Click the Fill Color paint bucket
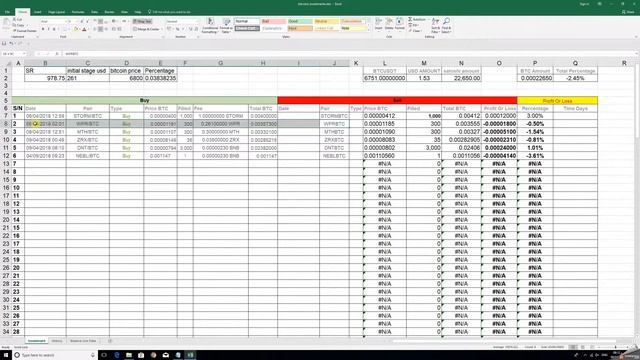 pyautogui.click(x=76, y=29)
